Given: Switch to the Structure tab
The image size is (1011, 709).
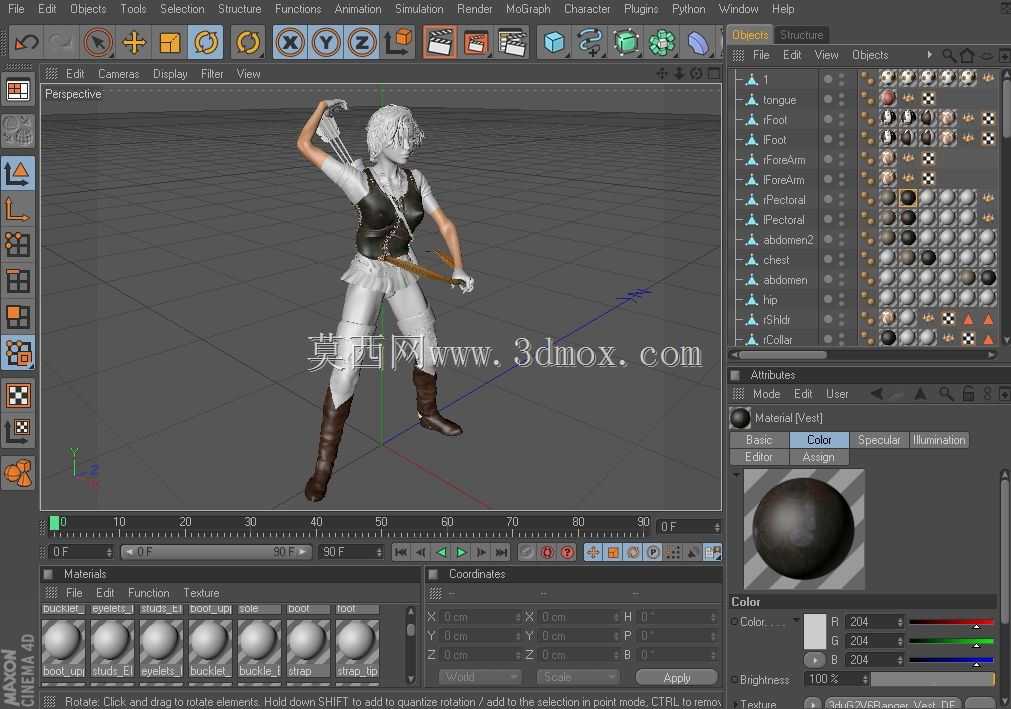Looking at the screenshot, I should 801,35.
